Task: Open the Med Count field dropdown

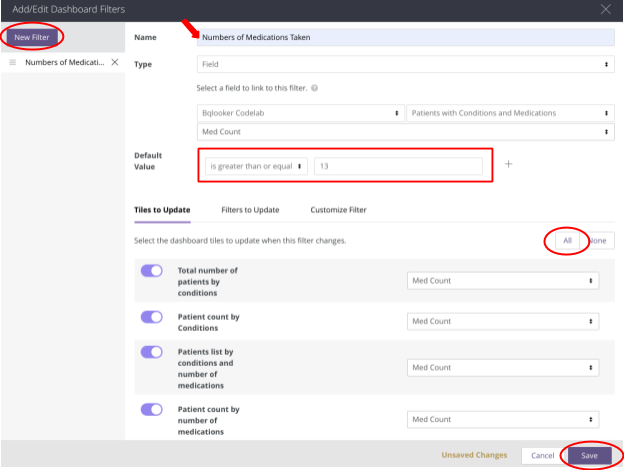Action: coord(405,131)
